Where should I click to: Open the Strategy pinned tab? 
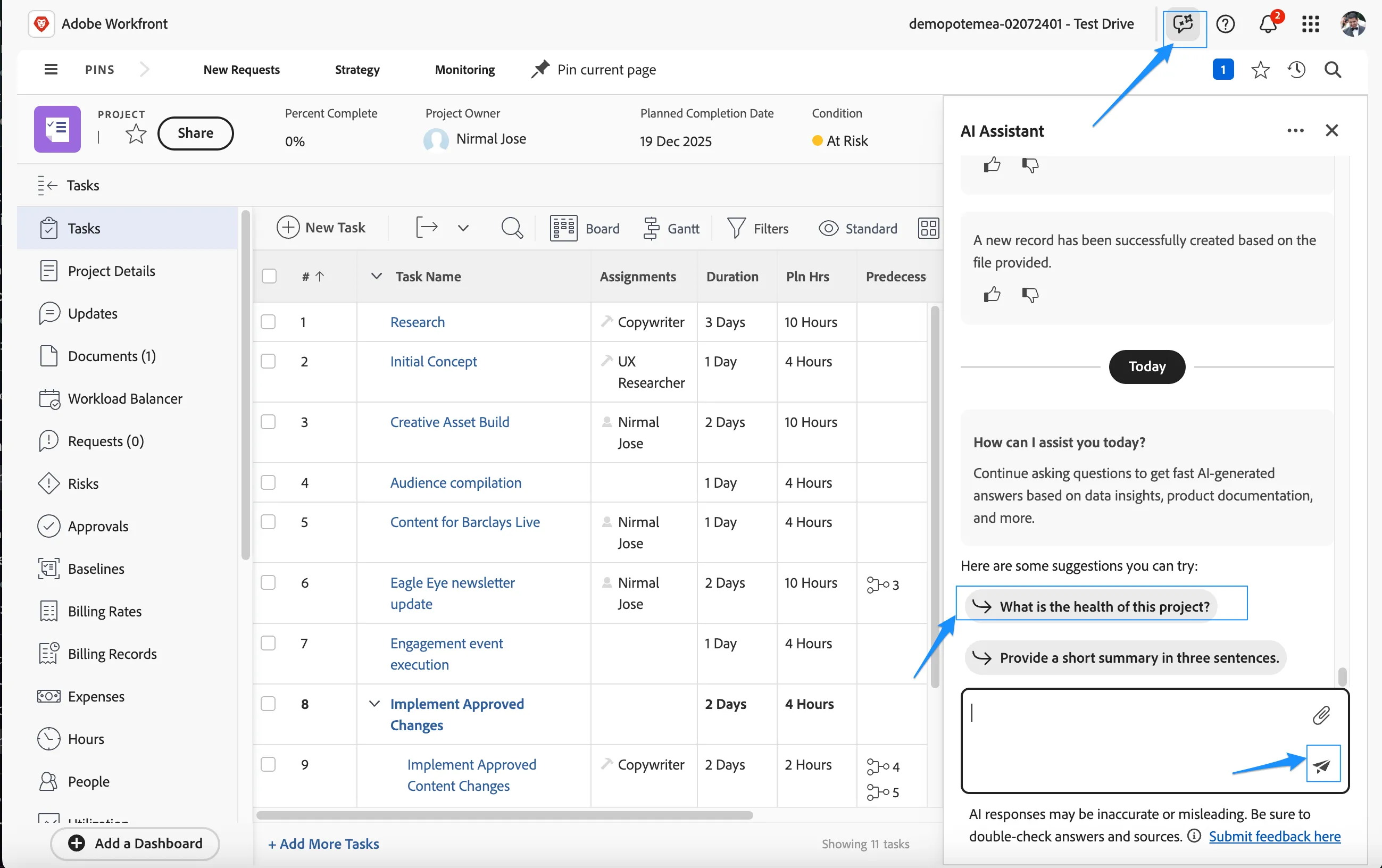click(357, 70)
